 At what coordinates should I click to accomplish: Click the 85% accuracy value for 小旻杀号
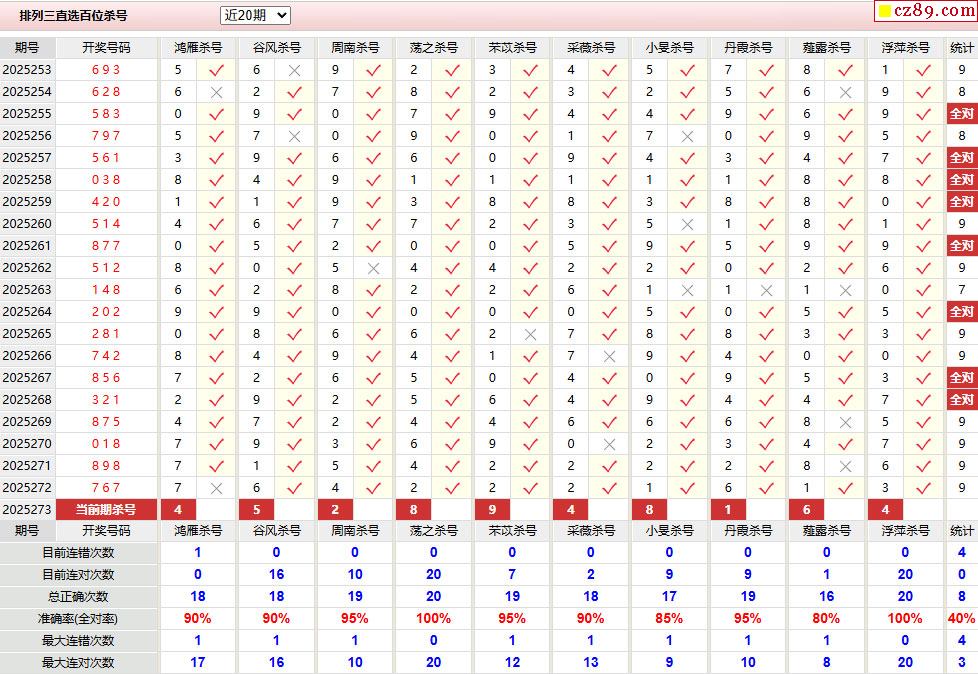(669, 619)
